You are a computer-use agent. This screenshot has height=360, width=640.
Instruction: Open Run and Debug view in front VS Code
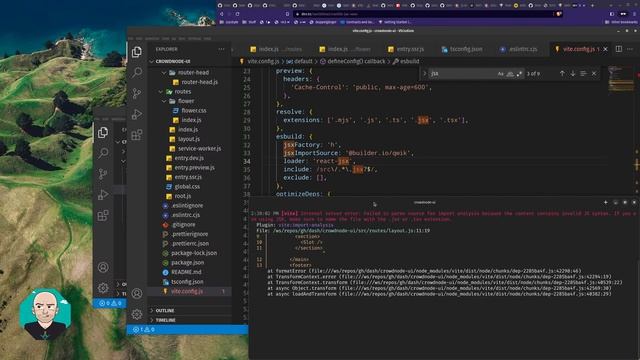click(x=137, y=114)
